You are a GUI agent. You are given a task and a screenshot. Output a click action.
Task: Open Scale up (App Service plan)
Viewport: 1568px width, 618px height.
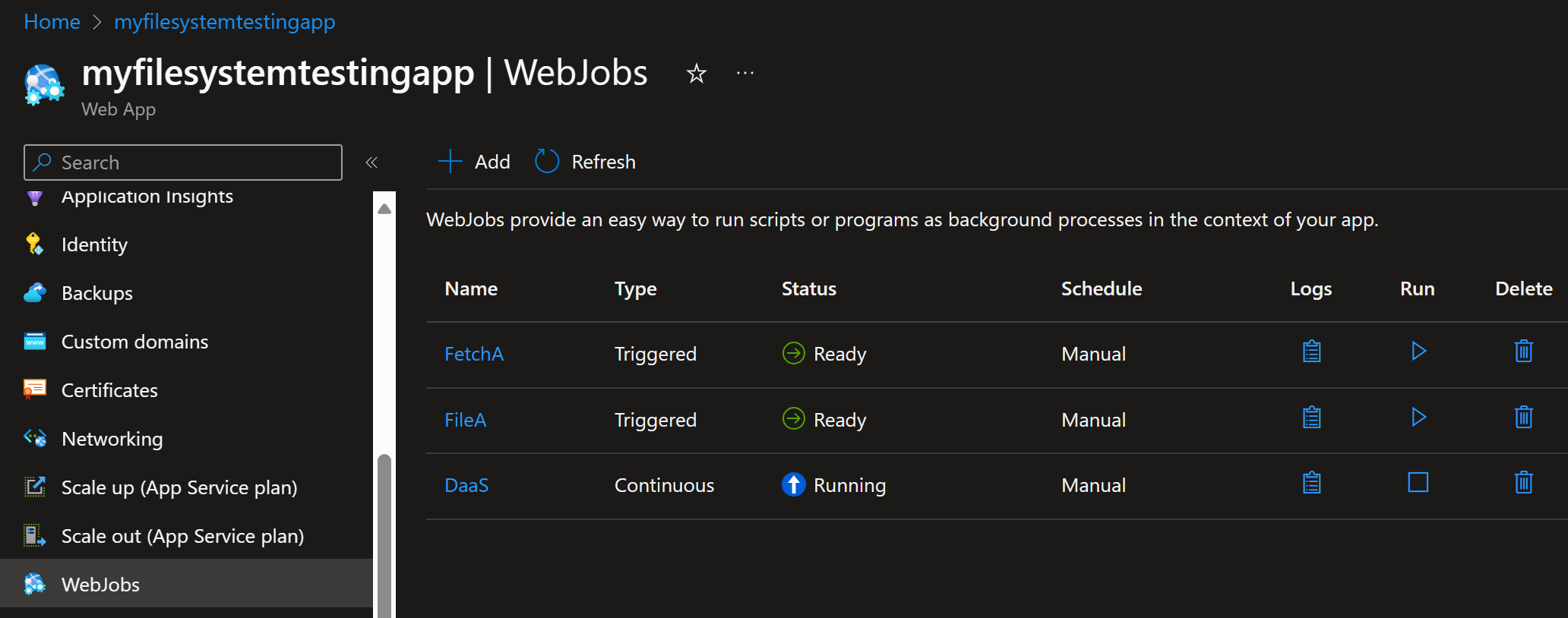click(x=179, y=487)
